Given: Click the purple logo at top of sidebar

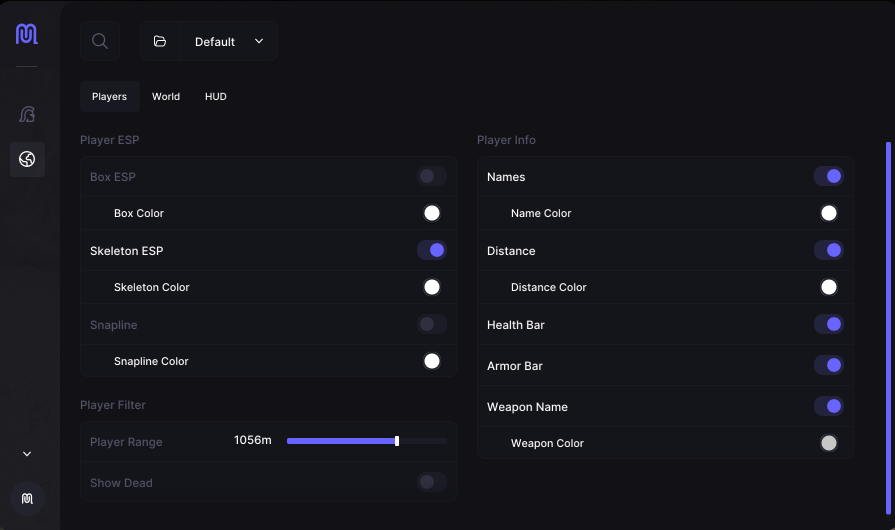Looking at the screenshot, I should click(27, 34).
